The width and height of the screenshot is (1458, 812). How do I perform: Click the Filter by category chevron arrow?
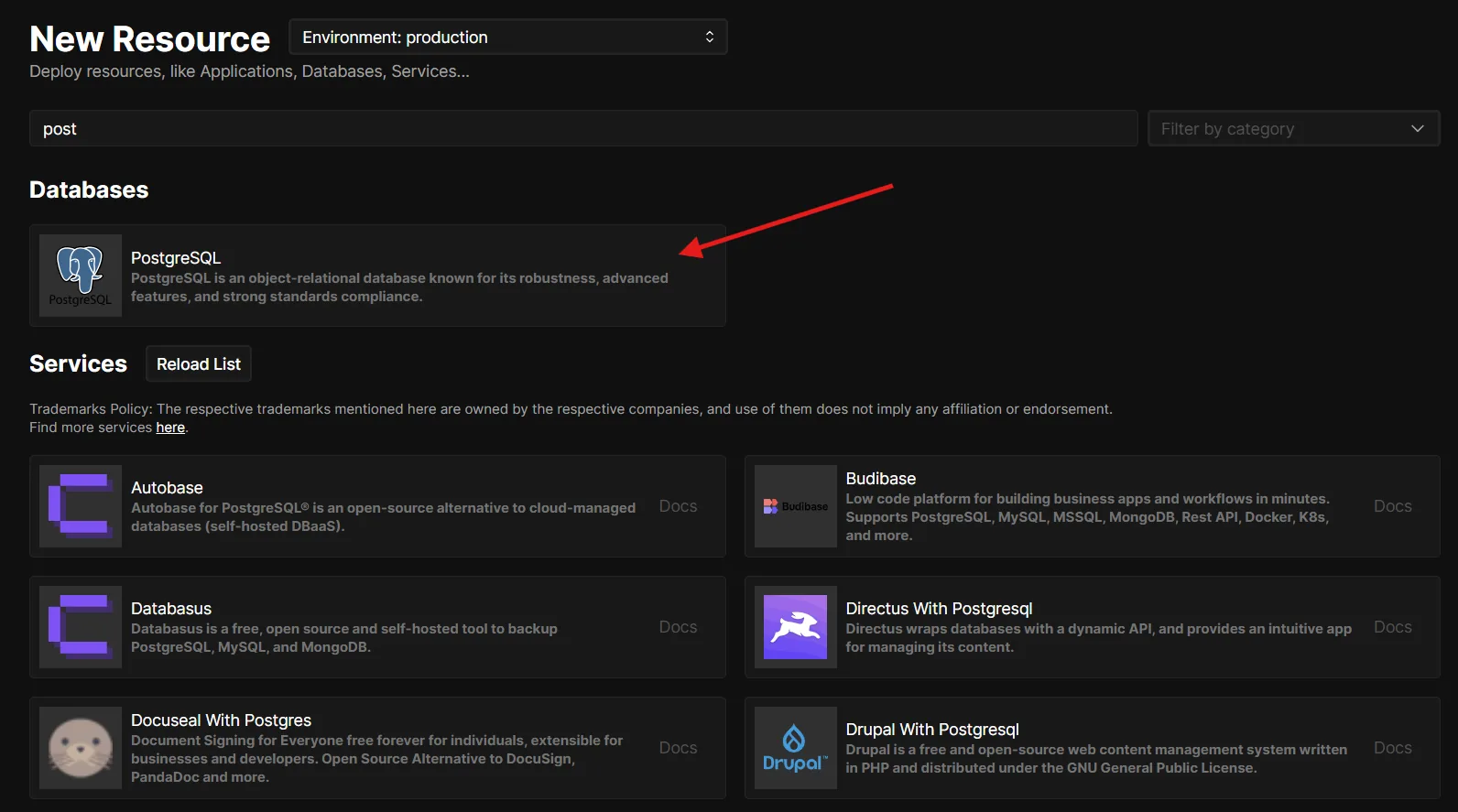(1418, 128)
